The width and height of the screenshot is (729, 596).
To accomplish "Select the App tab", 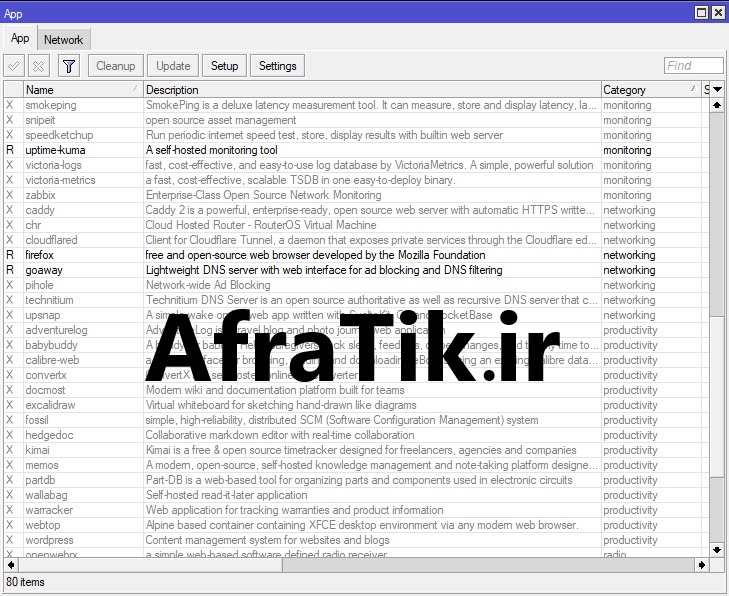I will (20, 38).
